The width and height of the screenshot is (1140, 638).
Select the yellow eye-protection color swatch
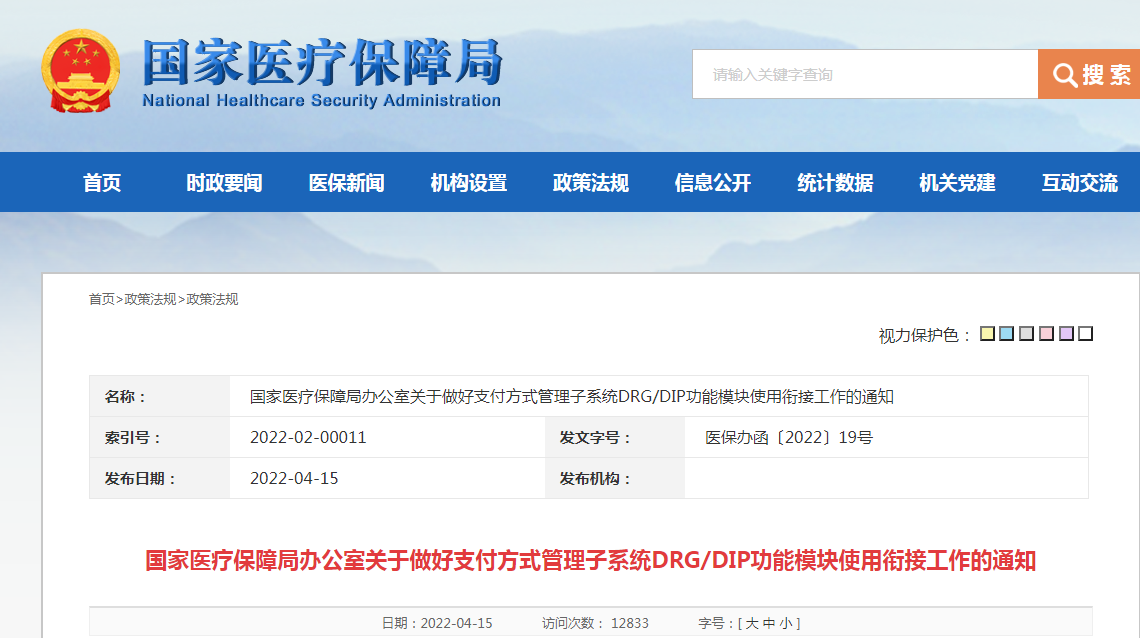click(987, 334)
